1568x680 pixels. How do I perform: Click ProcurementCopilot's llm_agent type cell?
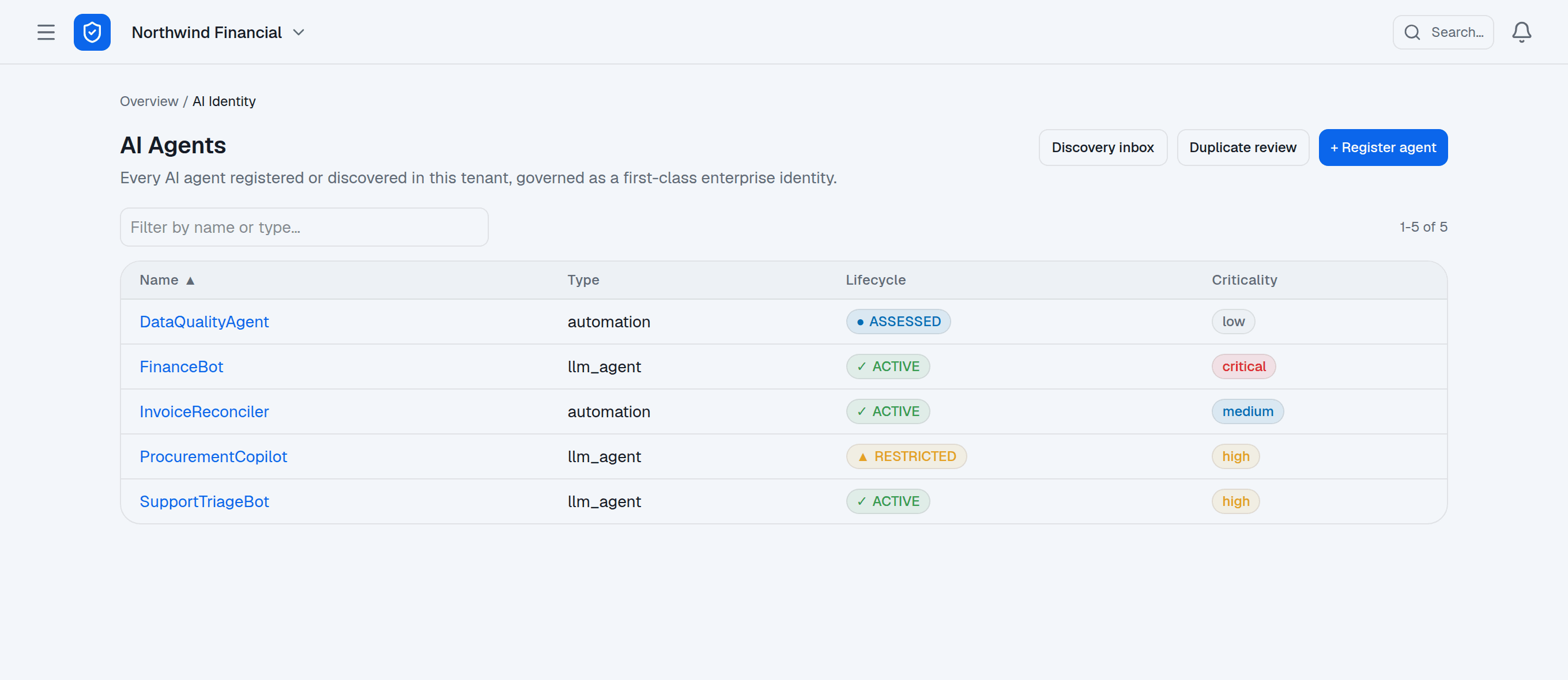(x=604, y=457)
